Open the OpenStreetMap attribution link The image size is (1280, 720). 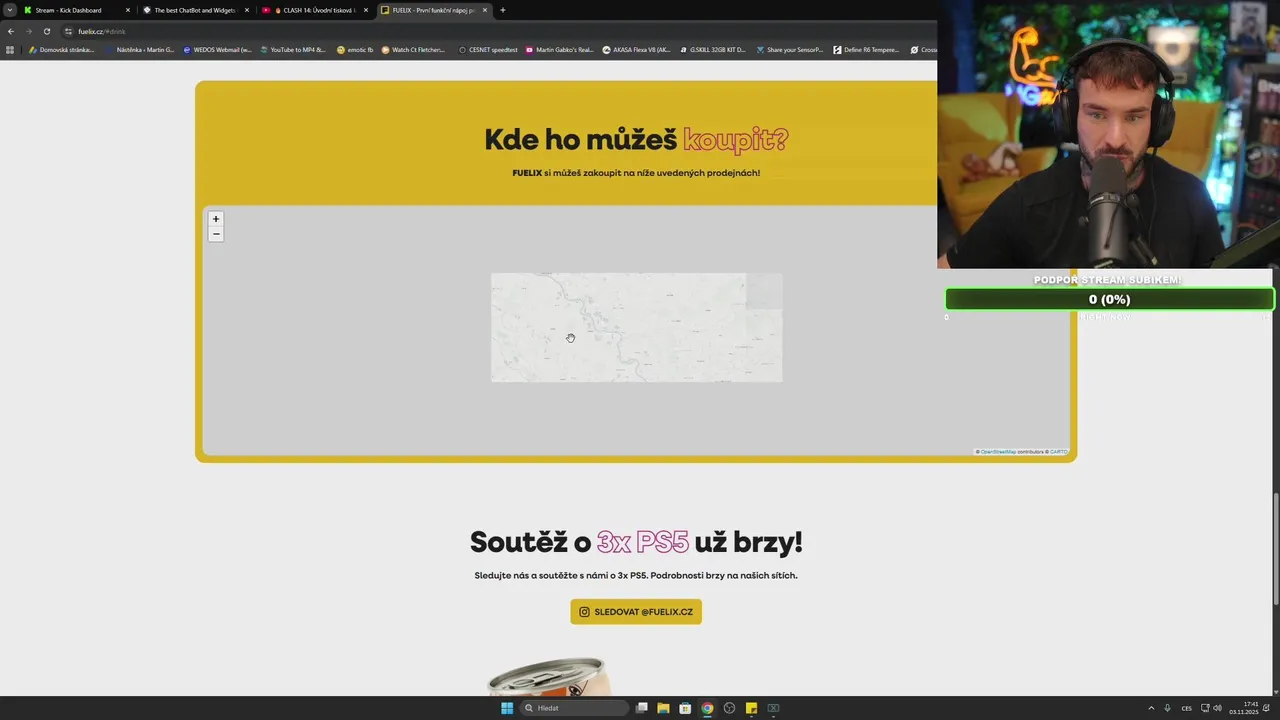(x=998, y=452)
